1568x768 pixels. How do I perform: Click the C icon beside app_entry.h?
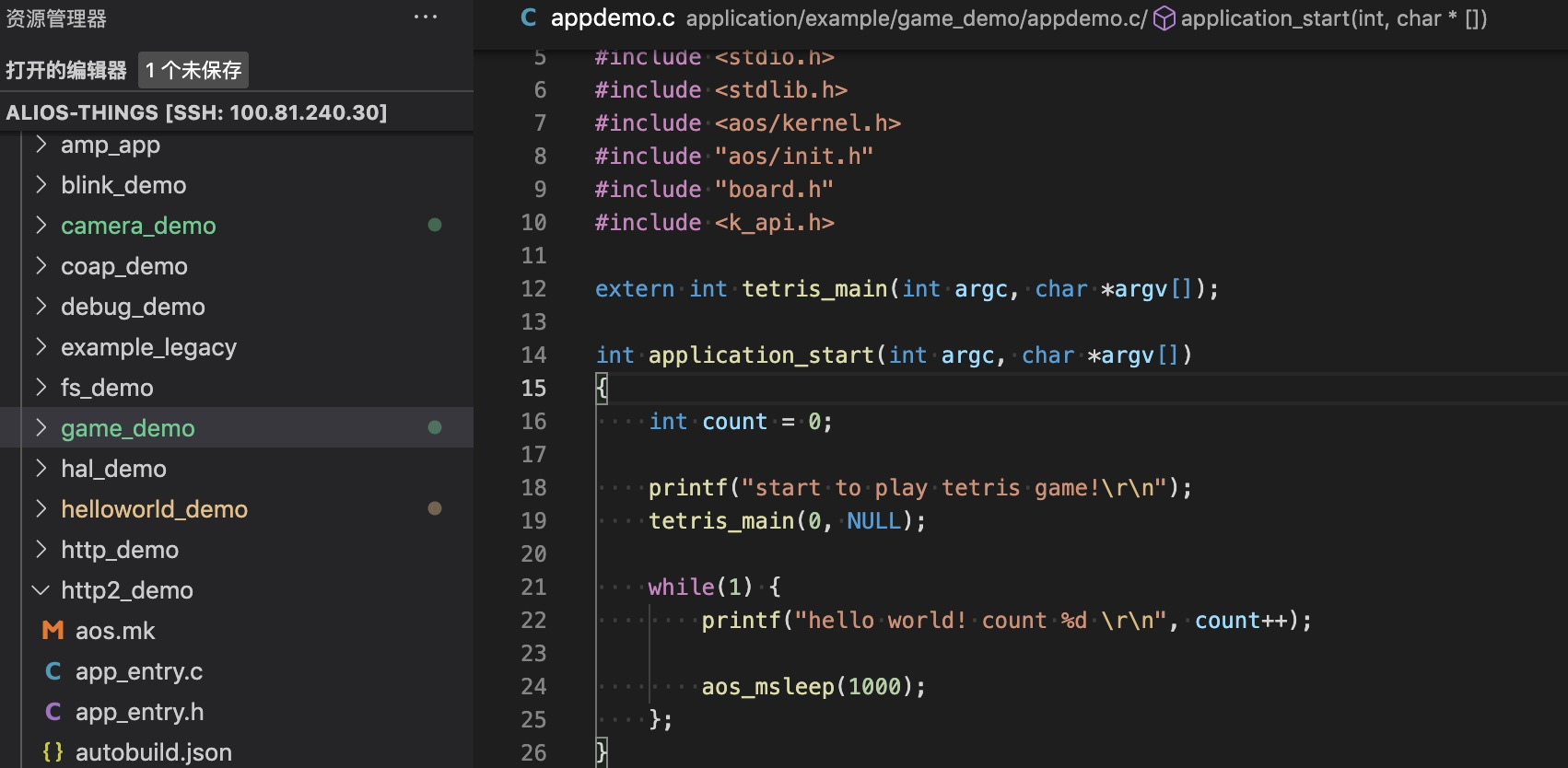(x=53, y=712)
